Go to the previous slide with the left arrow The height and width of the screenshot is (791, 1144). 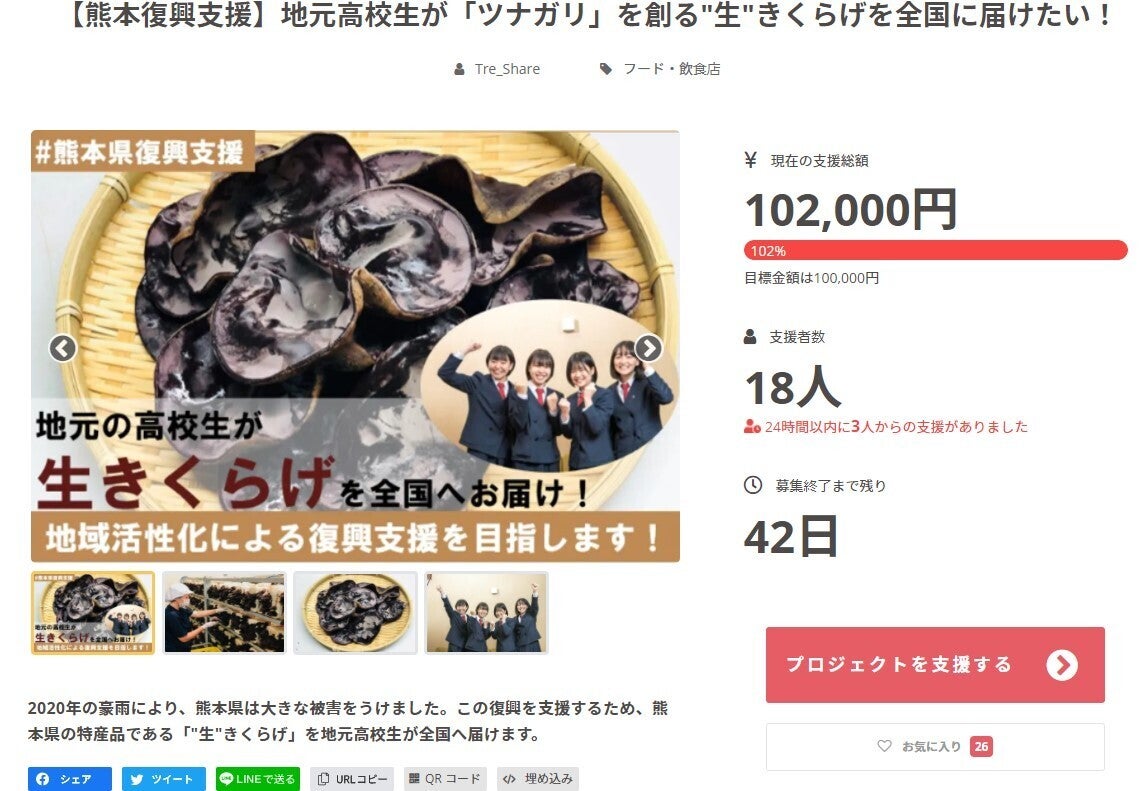63,348
